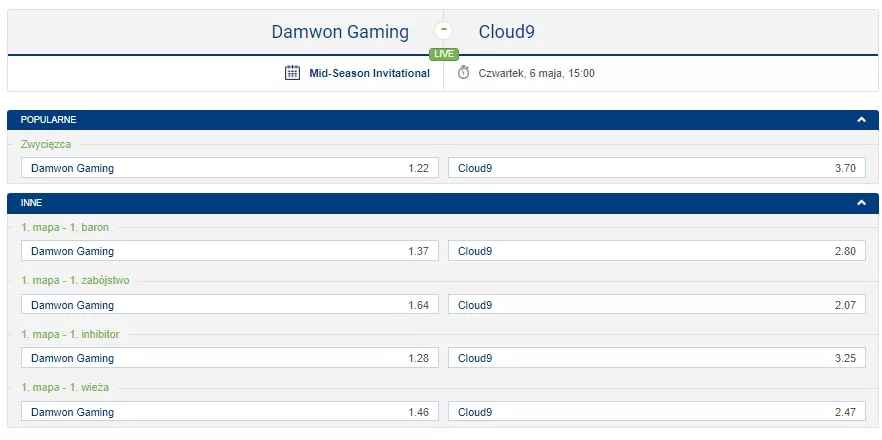
Task: Select Damwon Gaming first kill odds 1.64
Action: tap(229, 305)
